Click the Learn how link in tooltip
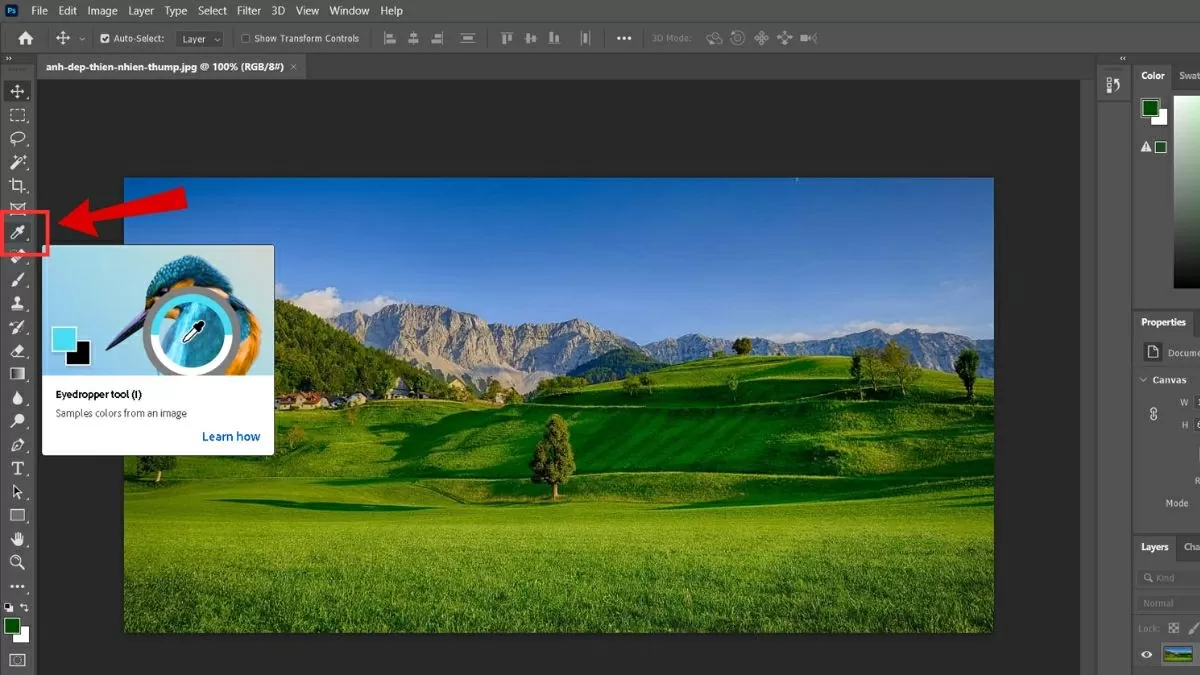Image resolution: width=1200 pixels, height=675 pixels. (231, 436)
